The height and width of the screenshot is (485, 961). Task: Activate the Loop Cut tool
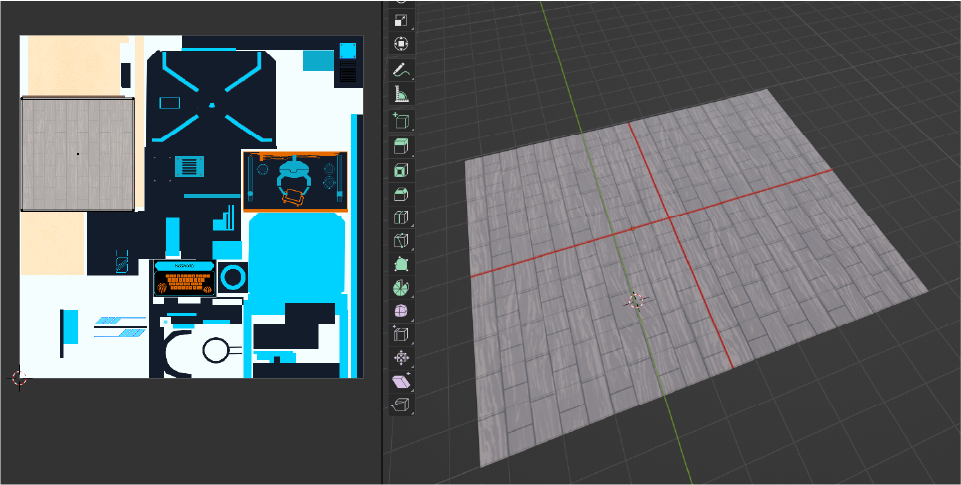coord(401,217)
